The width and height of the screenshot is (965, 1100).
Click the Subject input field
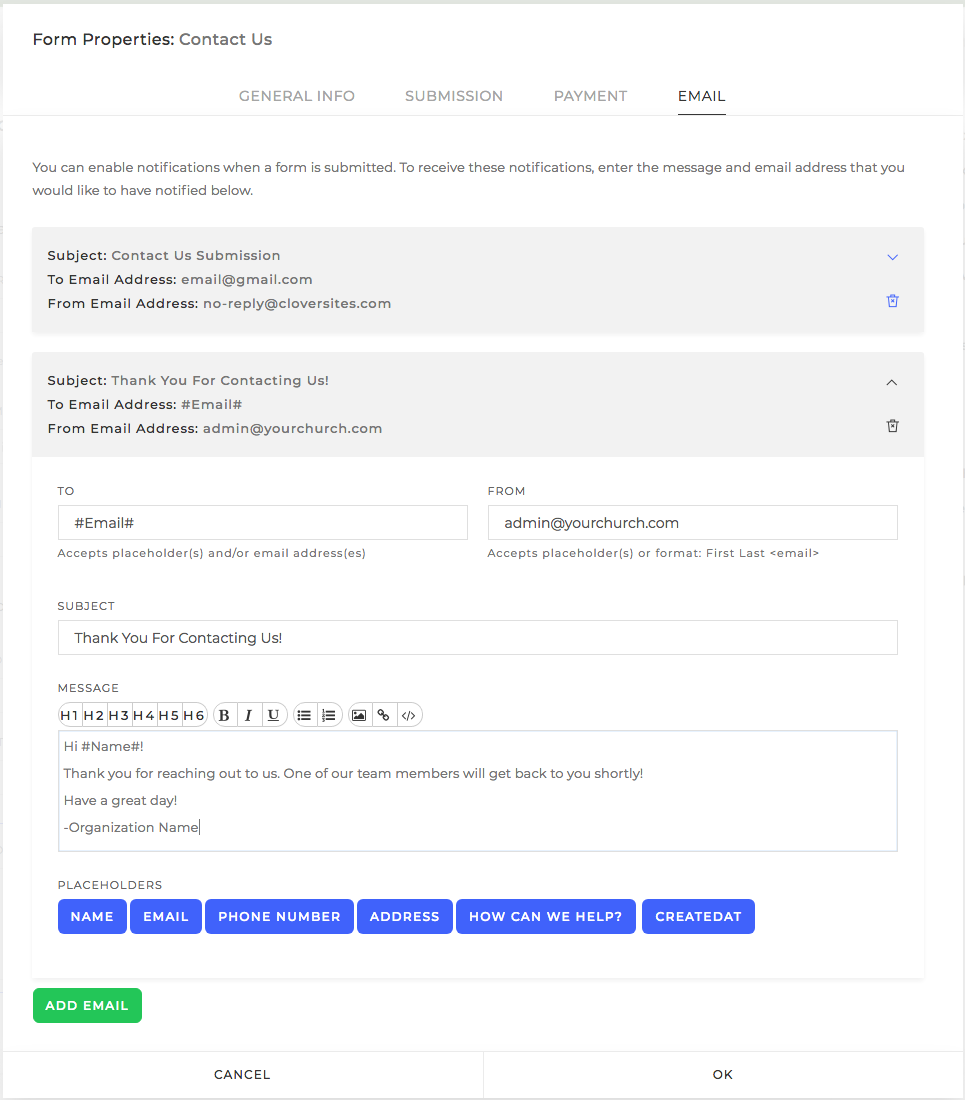click(x=477, y=637)
